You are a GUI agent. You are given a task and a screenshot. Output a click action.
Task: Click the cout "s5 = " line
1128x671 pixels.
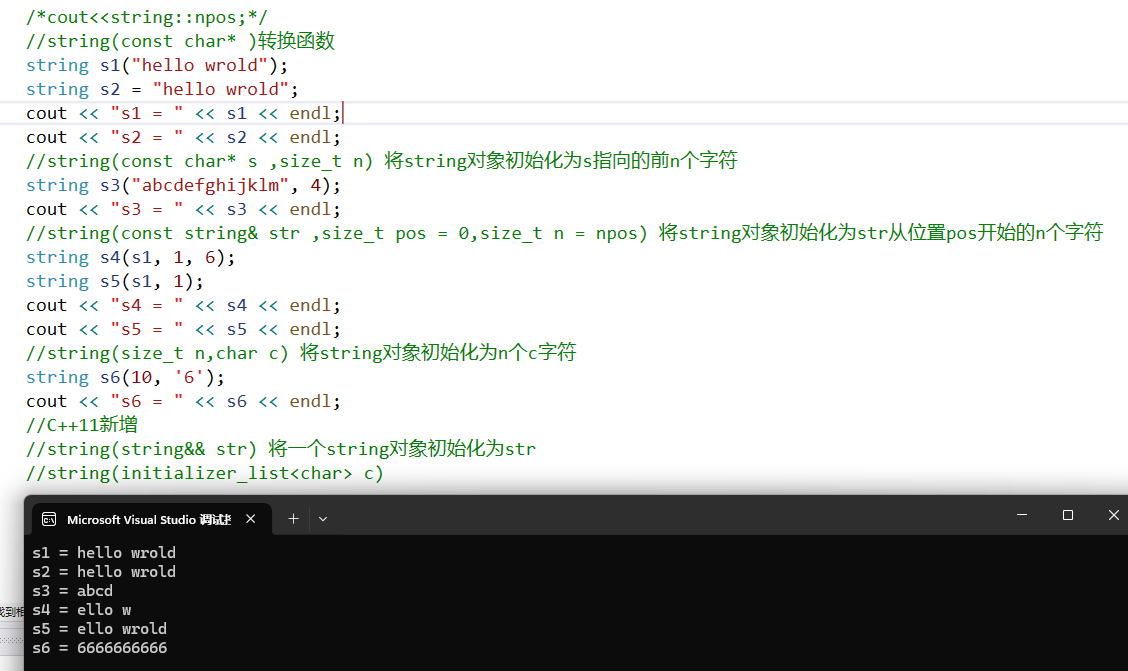[183, 329]
